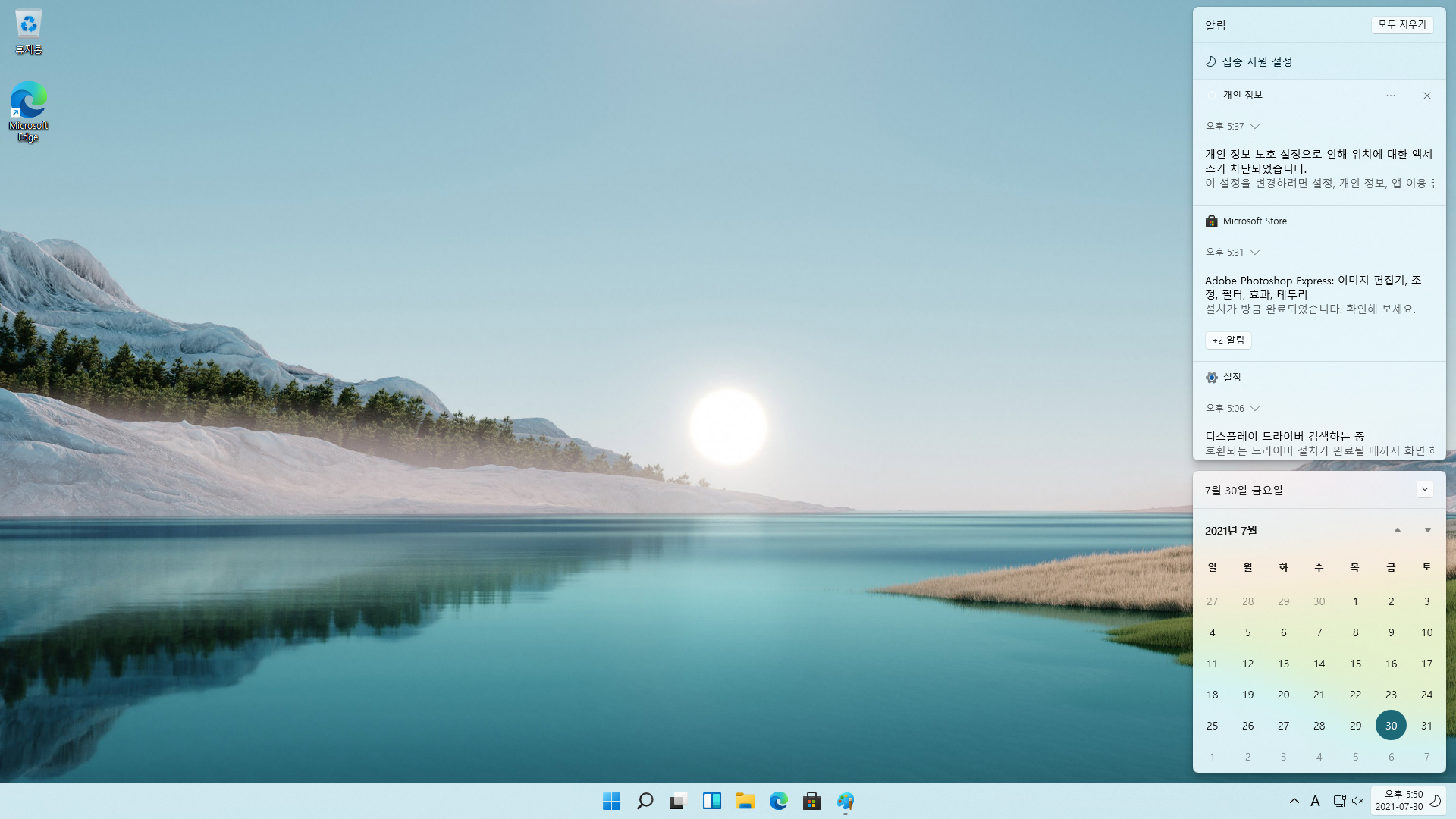Image resolution: width=1456 pixels, height=819 pixels.
Task: Show +2 알림 more Store notifications
Action: pos(1228,340)
